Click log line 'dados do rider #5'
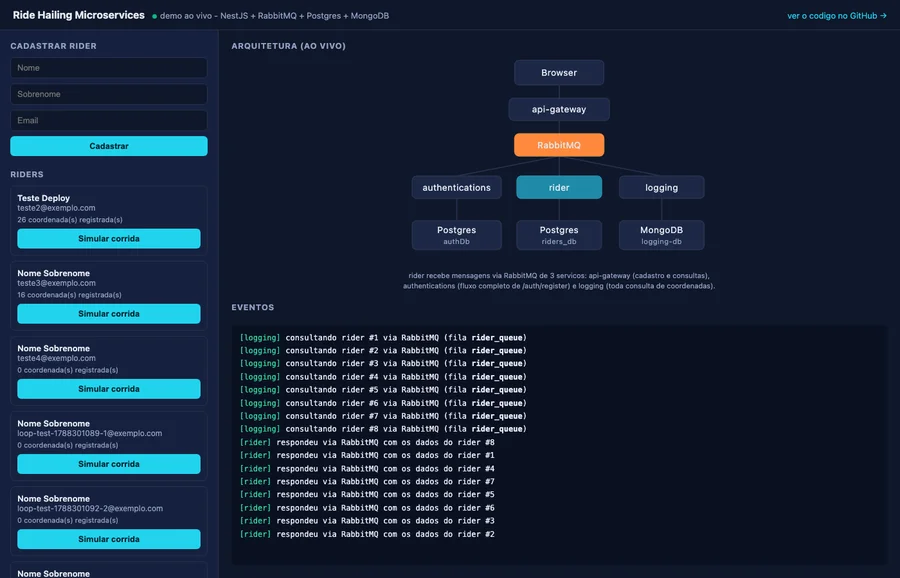The image size is (900, 578). click(367, 494)
